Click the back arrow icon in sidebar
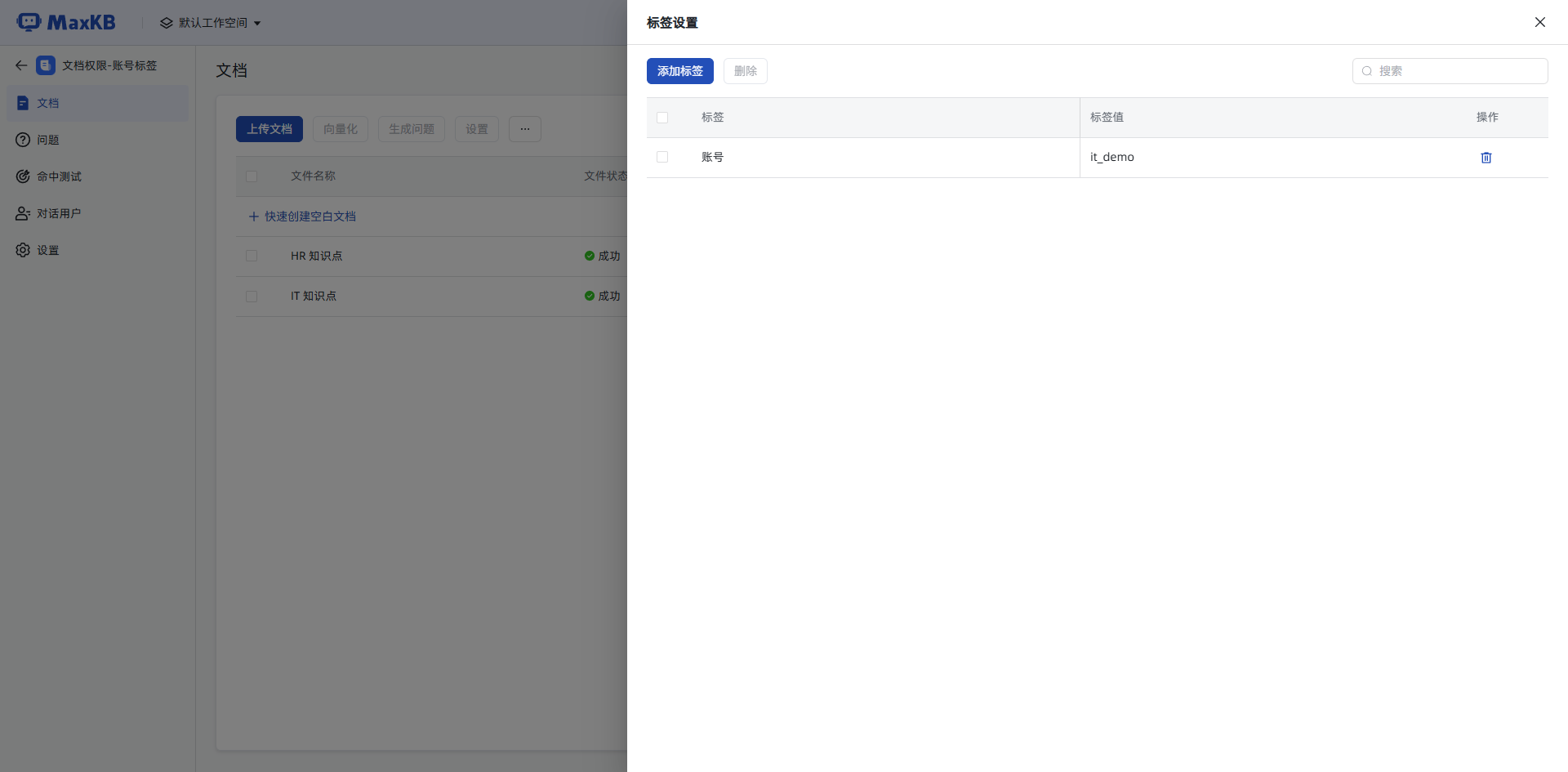 pos(21,65)
